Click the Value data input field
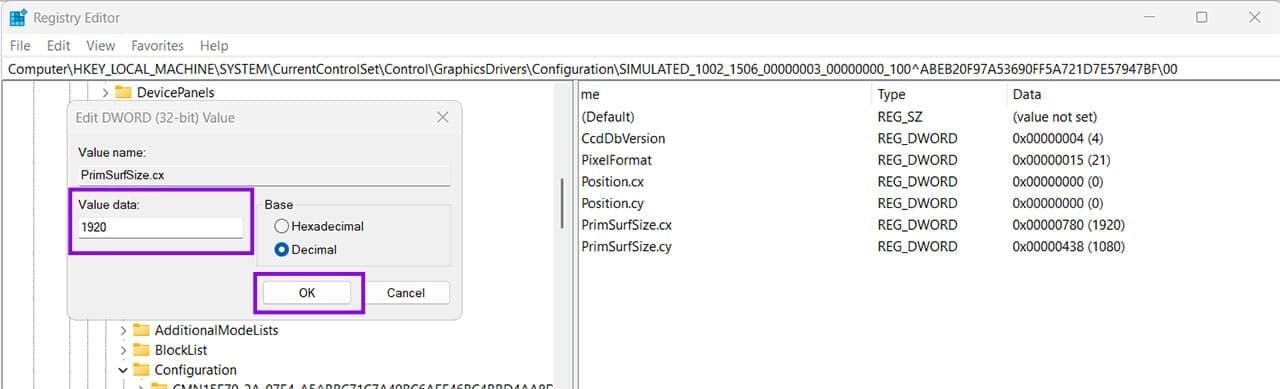Viewport: 1280px width, 389px height. pos(161,227)
